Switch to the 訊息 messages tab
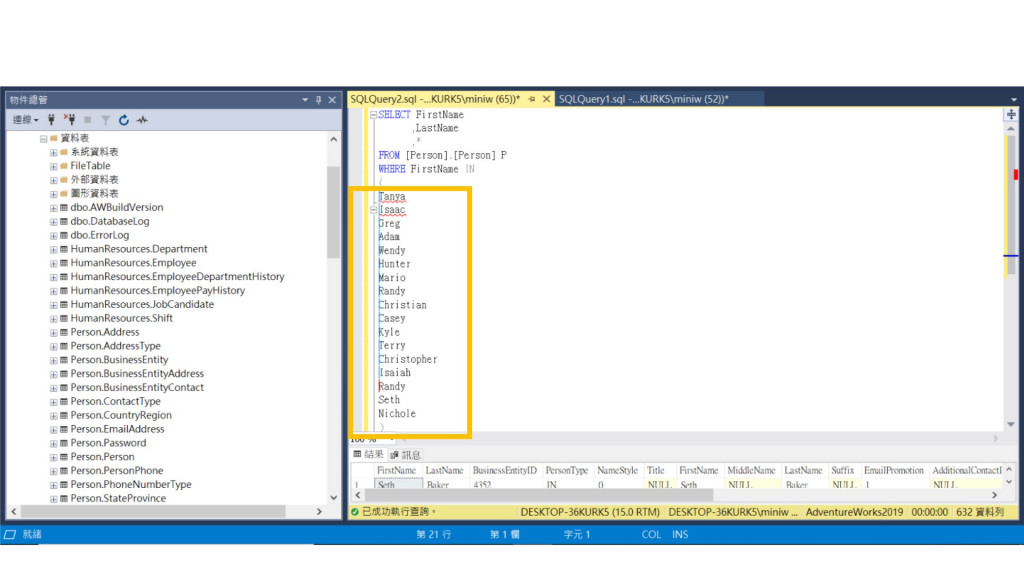Screen dimensions: 1024x576 pos(406,455)
